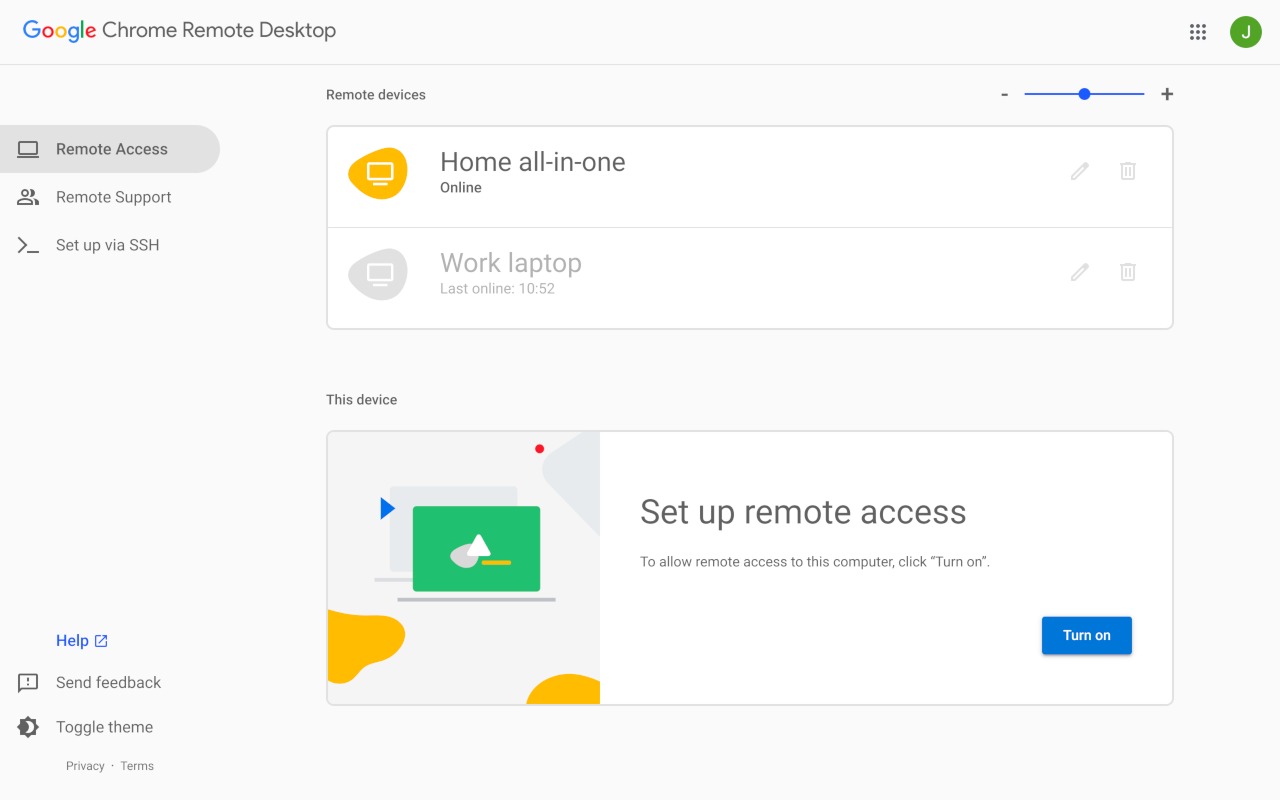
Task: Click the trash icon next to Home all-in-one
Action: pos(1127,171)
